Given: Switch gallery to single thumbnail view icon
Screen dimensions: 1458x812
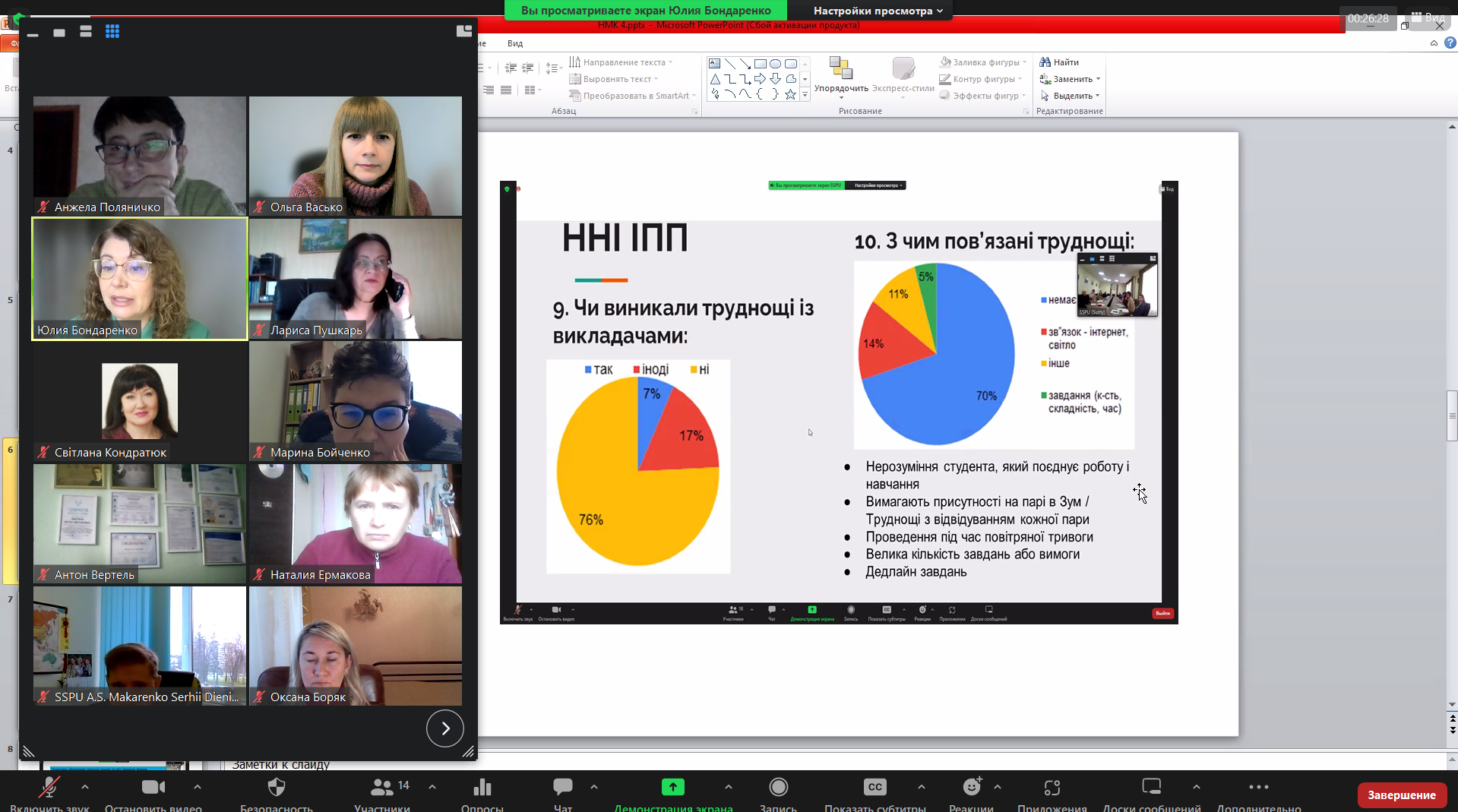Looking at the screenshot, I should (x=59, y=33).
